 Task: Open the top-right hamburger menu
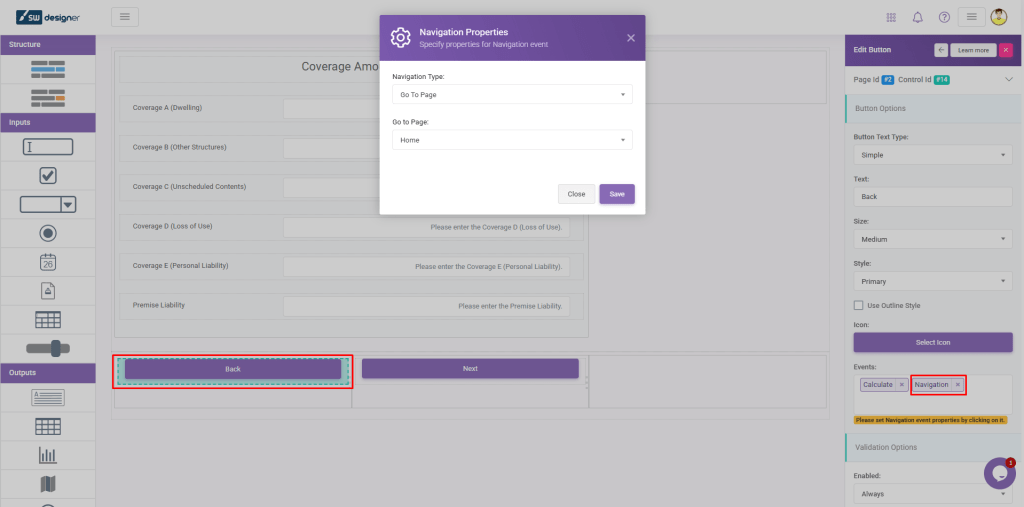[971, 17]
